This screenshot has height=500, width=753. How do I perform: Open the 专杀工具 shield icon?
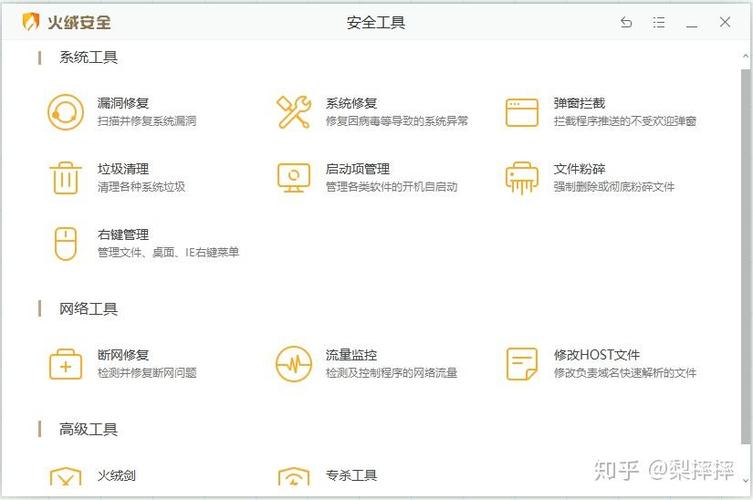(x=293, y=476)
